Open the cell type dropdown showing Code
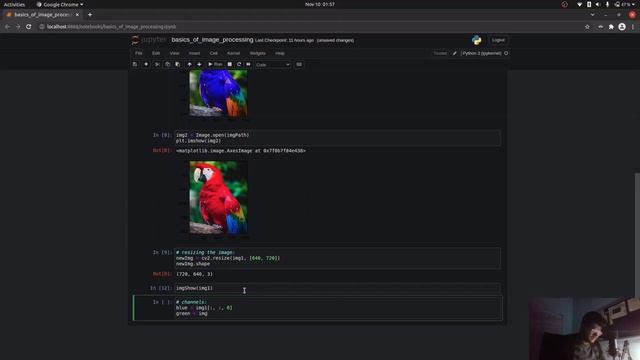Image resolution: width=640 pixels, height=360 pixels. point(273,64)
